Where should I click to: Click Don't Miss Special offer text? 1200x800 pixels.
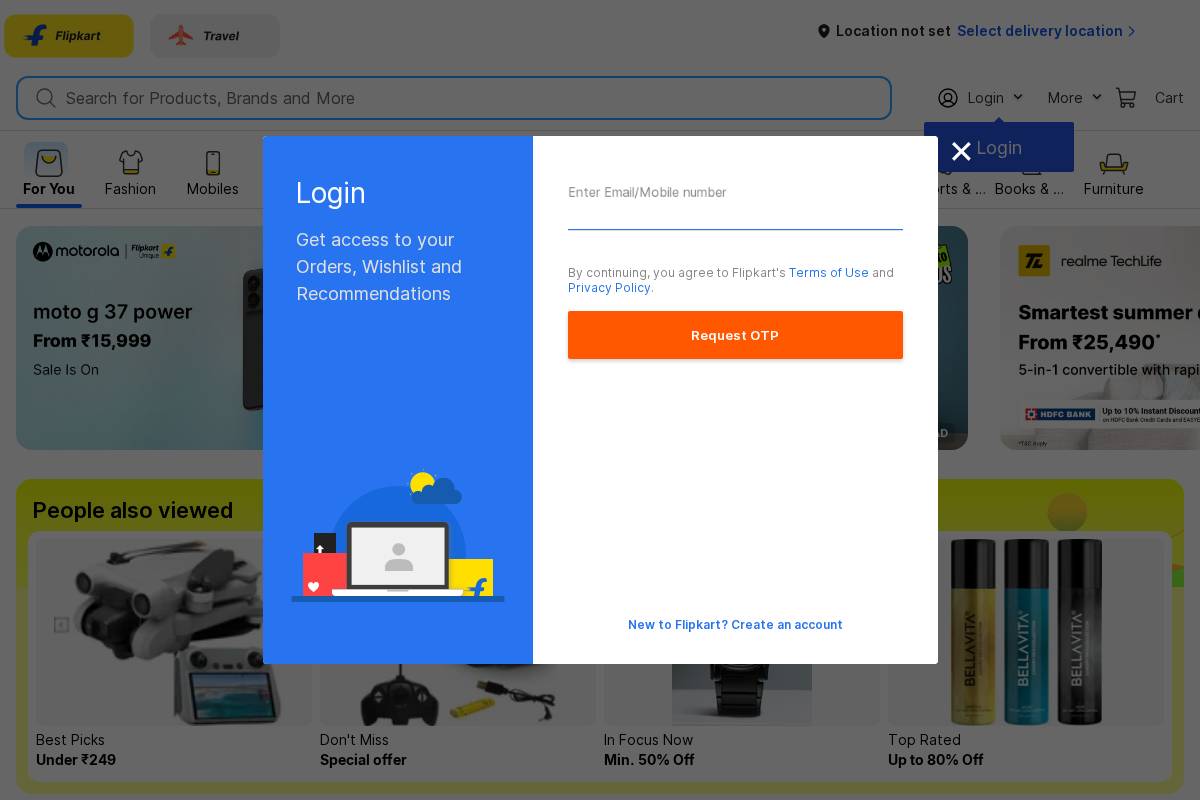pos(363,750)
